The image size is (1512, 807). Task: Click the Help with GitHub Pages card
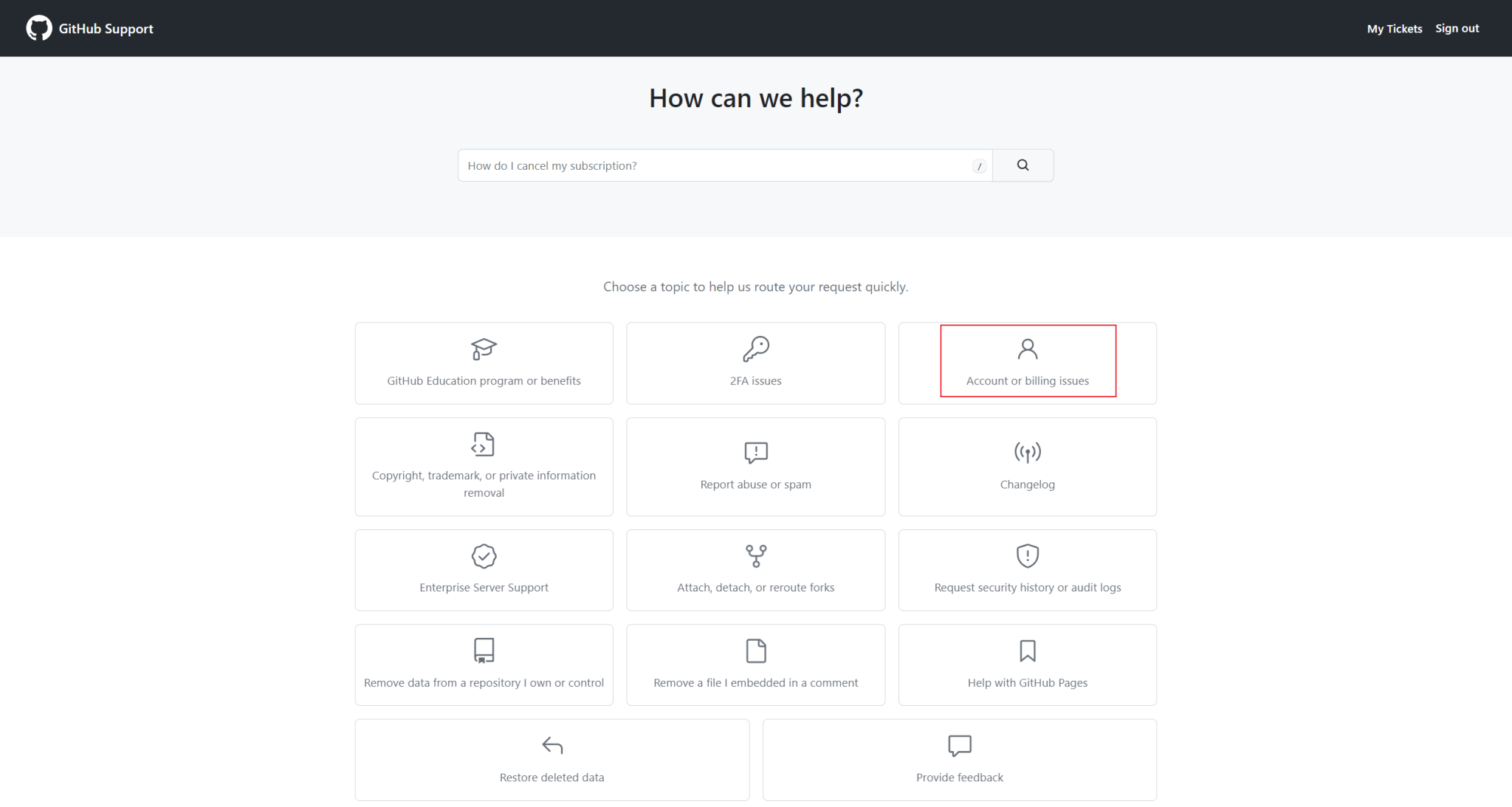pyautogui.click(x=1027, y=664)
